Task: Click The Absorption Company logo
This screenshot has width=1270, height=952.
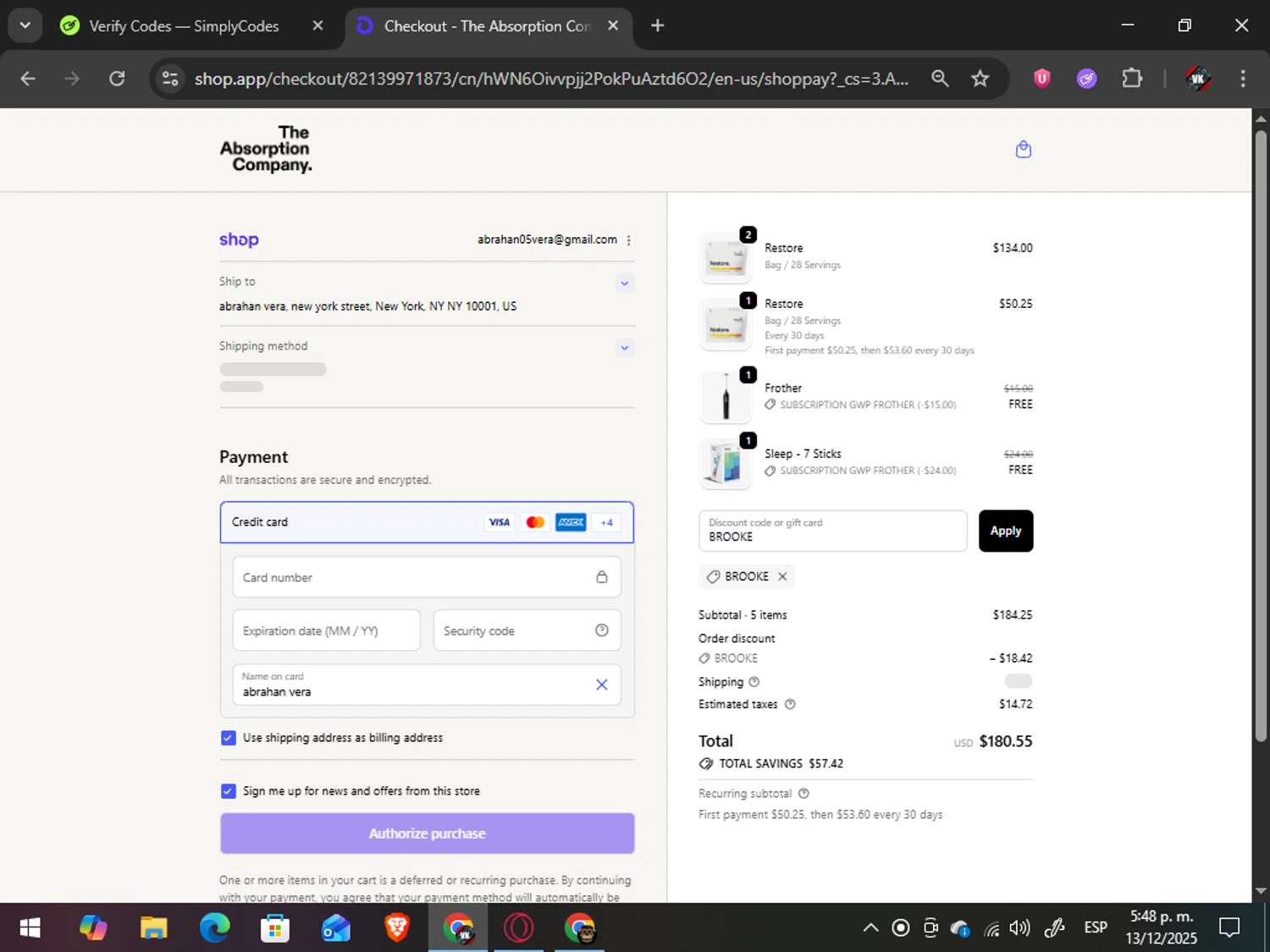Action: [x=266, y=149]
